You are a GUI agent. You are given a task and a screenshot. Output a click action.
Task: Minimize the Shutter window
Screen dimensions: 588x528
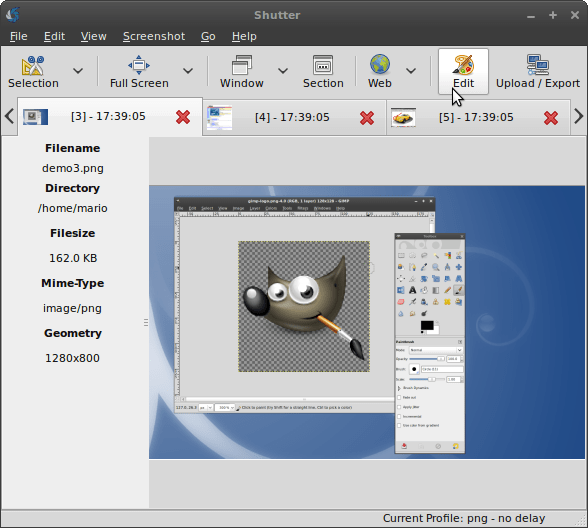point(531,16)
